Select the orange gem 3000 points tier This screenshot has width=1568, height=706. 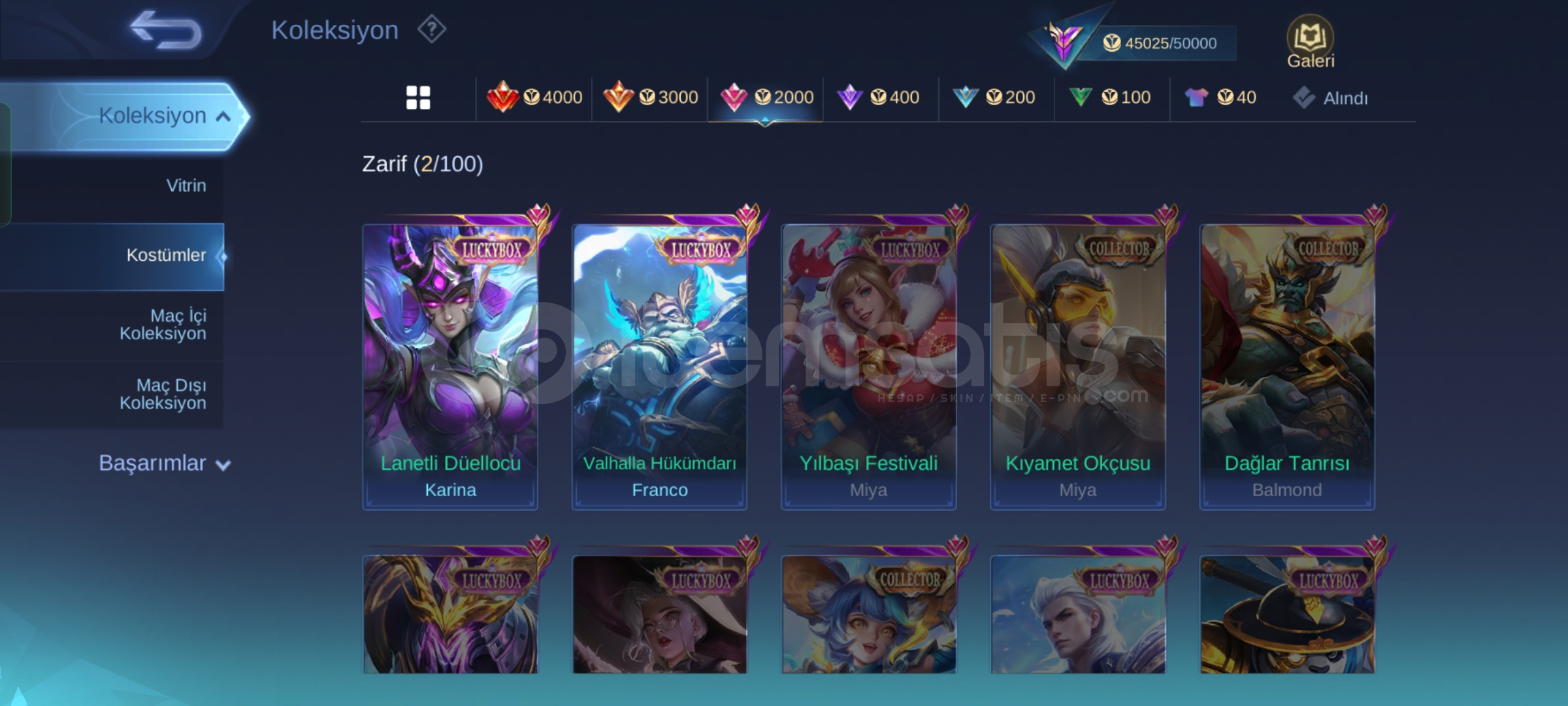[x=650, y=97]
